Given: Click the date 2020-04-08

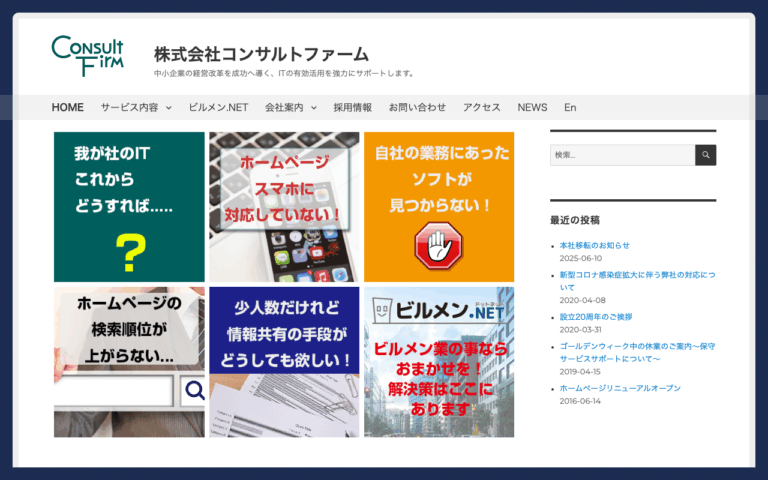Looking at the screenshot, I should 582,300.
